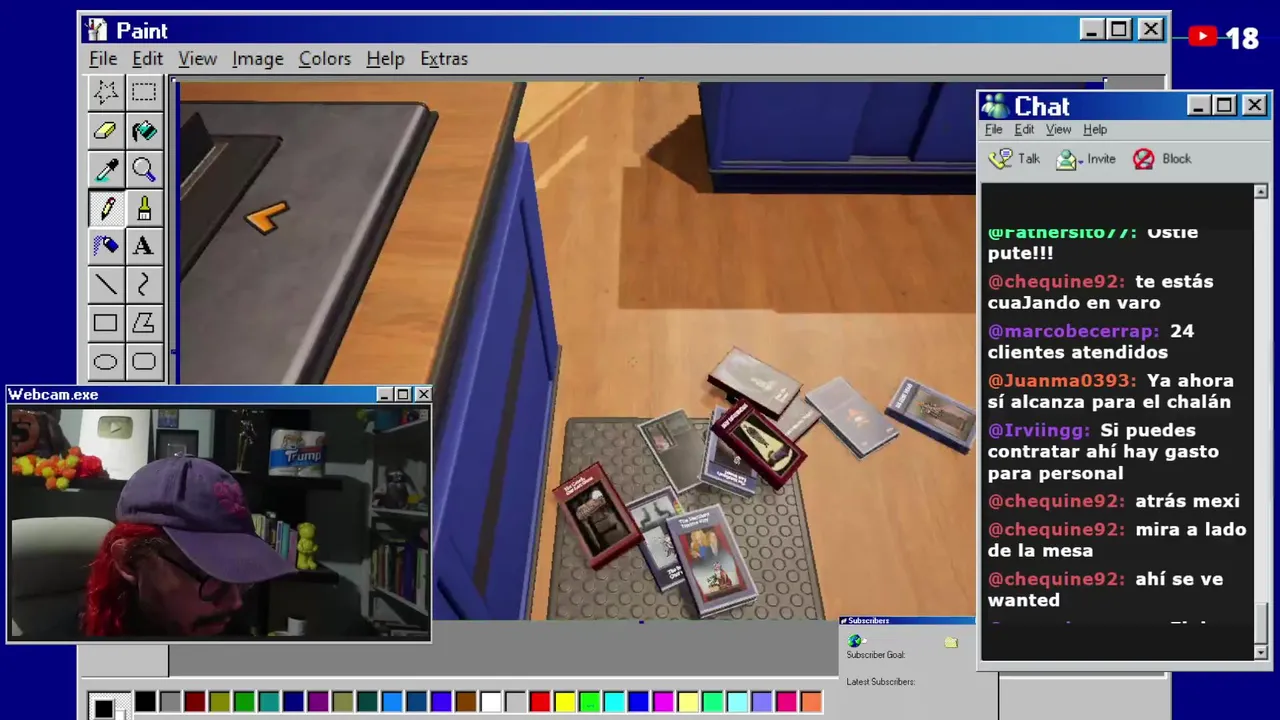Pick the yellow palette swatch
The height and width of the screenshot is (720, 1280).
[x=564, y=702]
